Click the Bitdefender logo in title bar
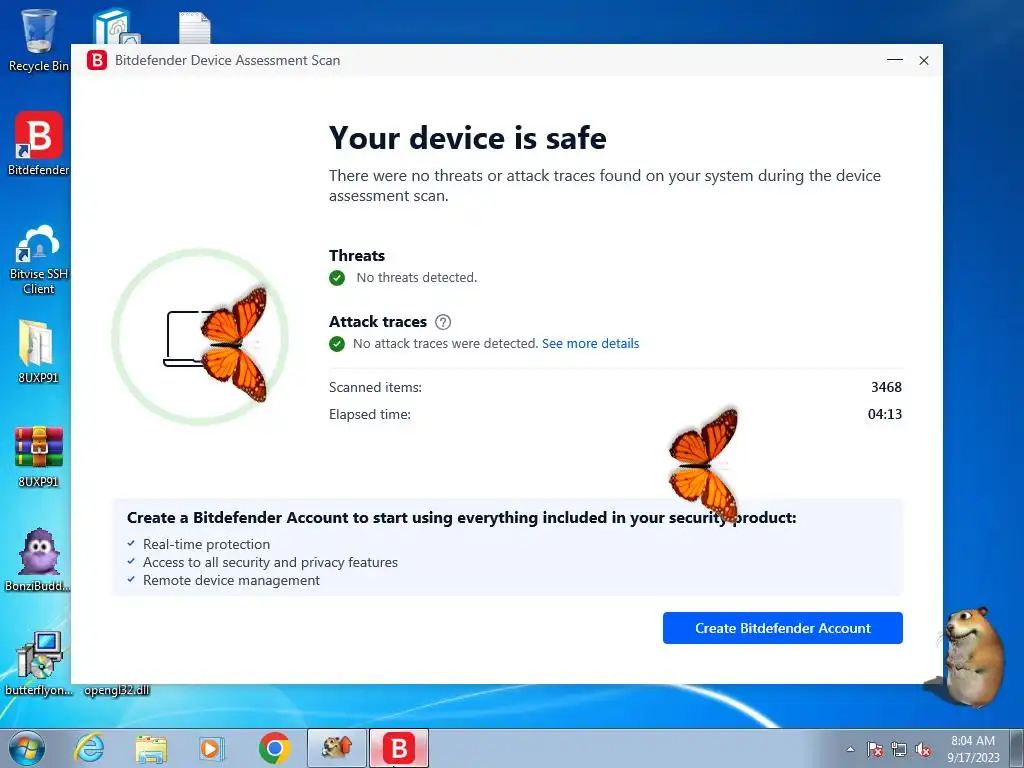This screenshot has height=768, width=1024. point(97,60)
